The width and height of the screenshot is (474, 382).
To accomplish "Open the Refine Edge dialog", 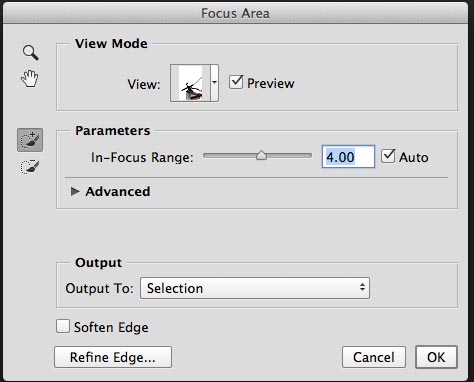I will (x=113, y=357).
